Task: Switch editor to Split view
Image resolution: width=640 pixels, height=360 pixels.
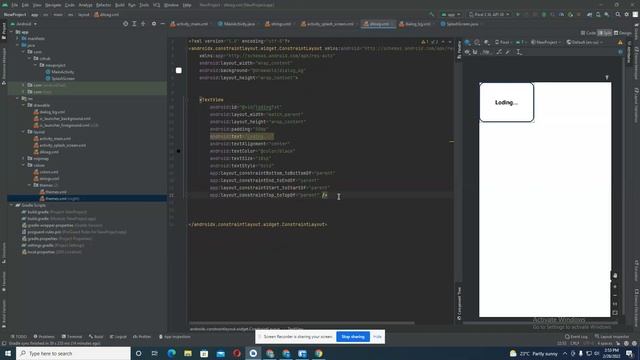Action: coord(604,33)
